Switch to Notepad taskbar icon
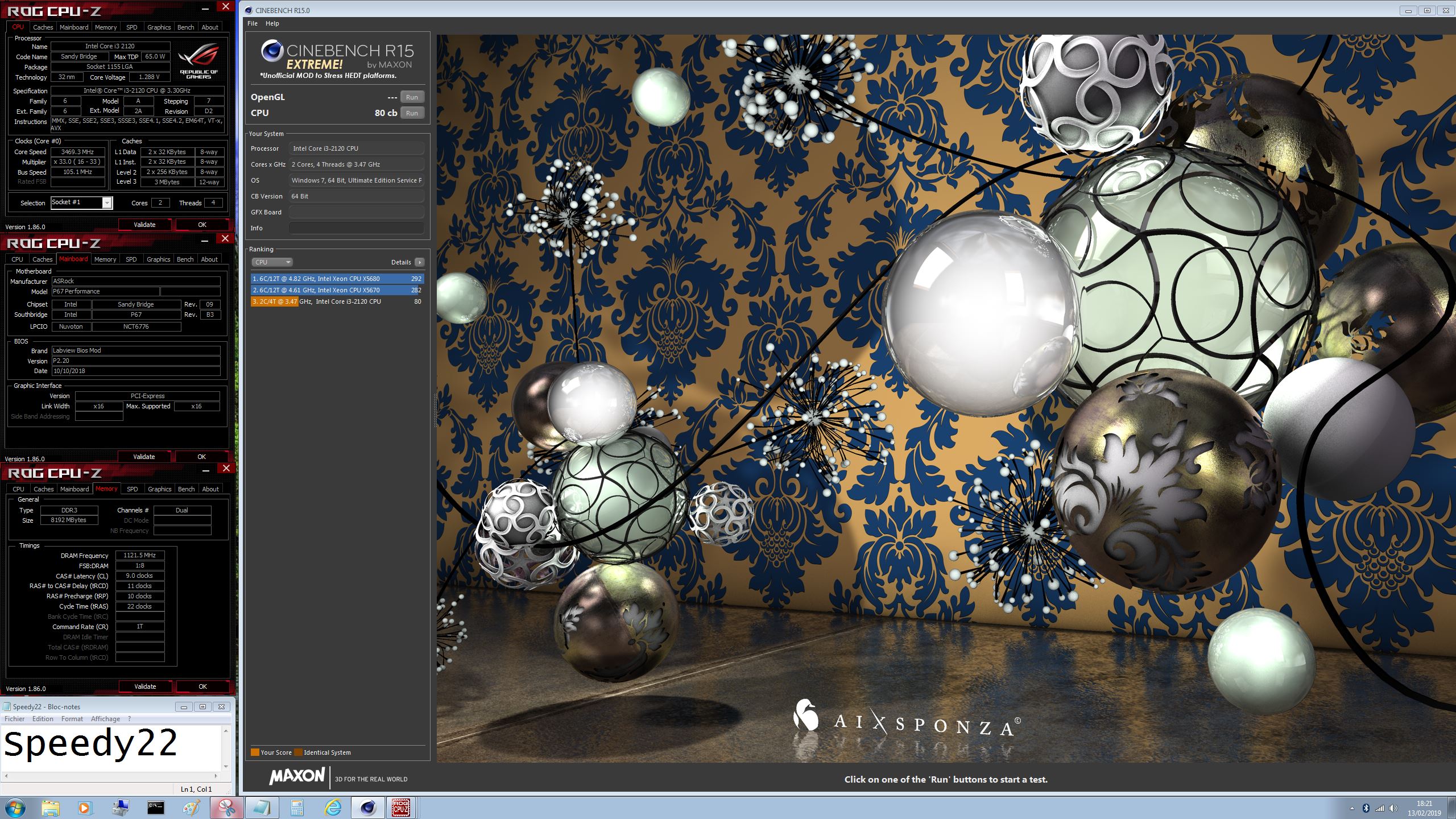1456x819 pixels. (262, 808)
